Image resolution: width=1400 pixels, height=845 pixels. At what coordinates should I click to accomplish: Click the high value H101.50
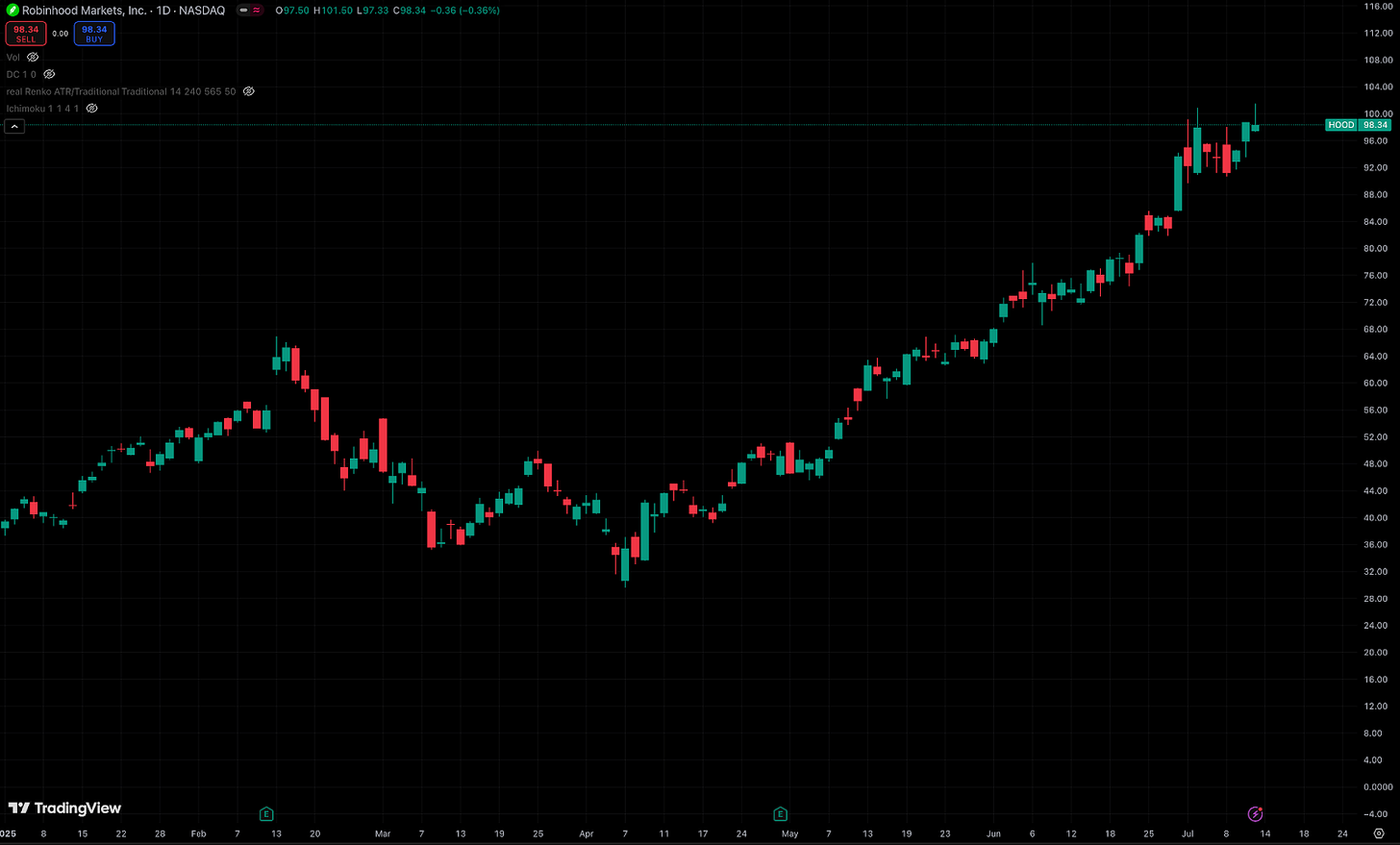point(334,11)
